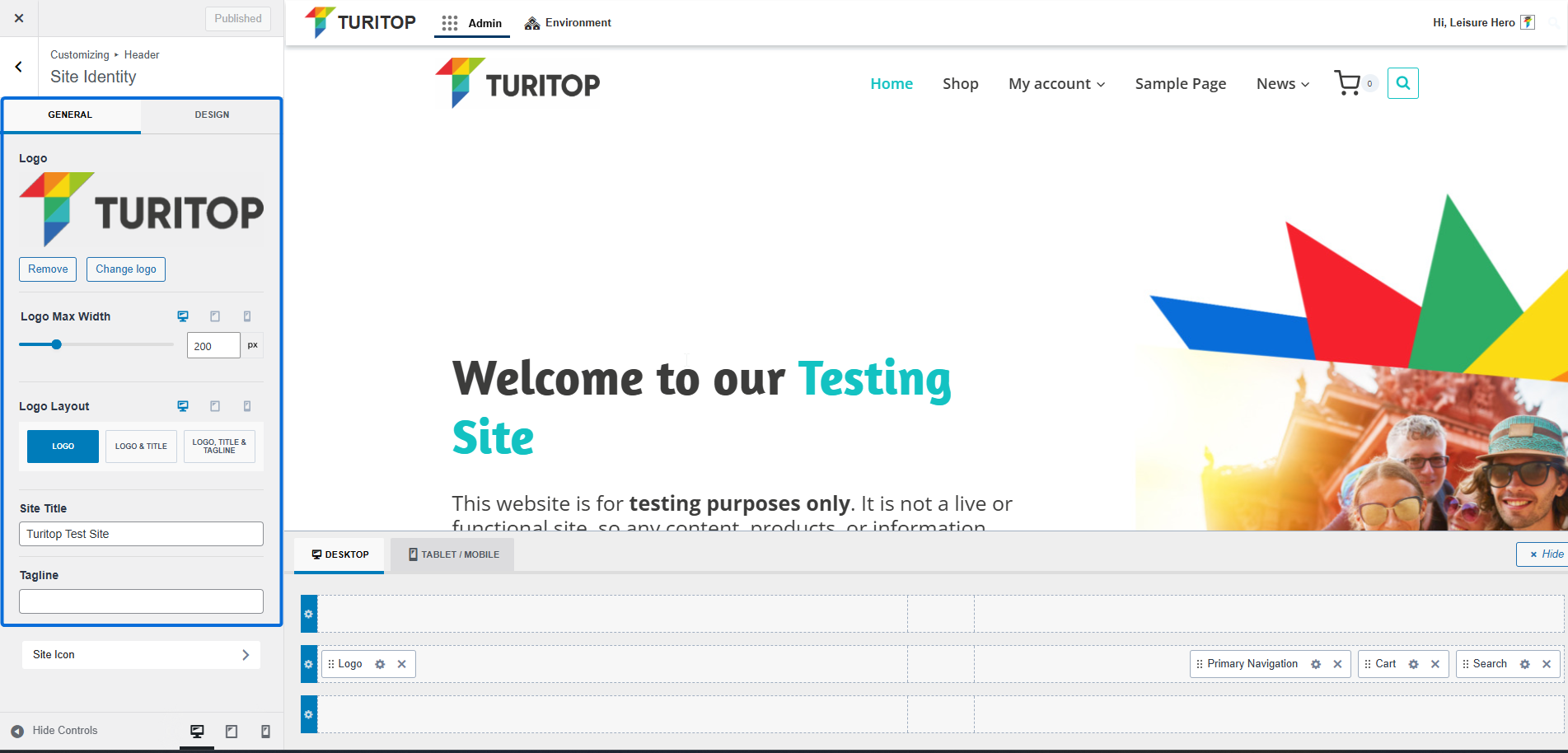1568x753 pixels.
Task: Click the Change logo button
Action: click(126, 269)
